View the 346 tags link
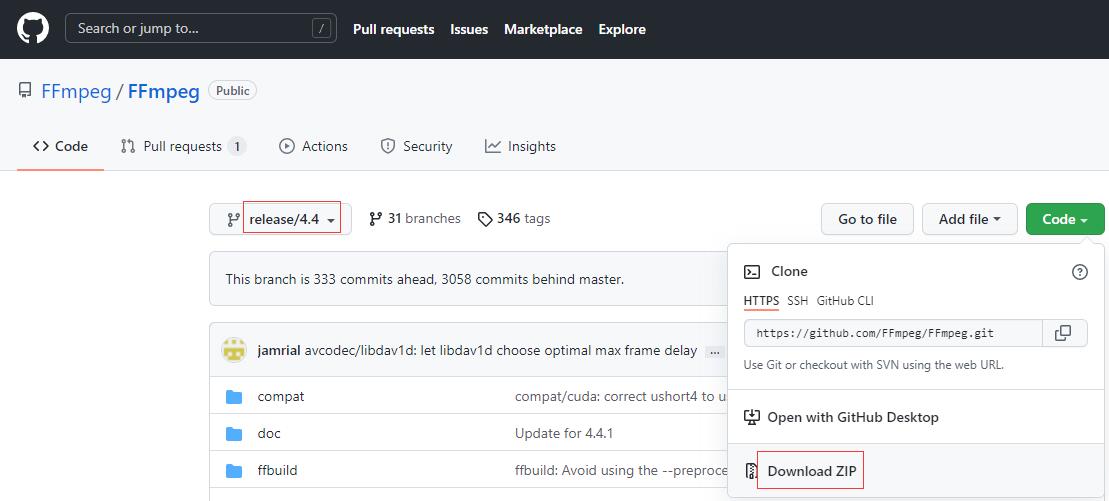The image size is (1109, 501). click(514, 219)
